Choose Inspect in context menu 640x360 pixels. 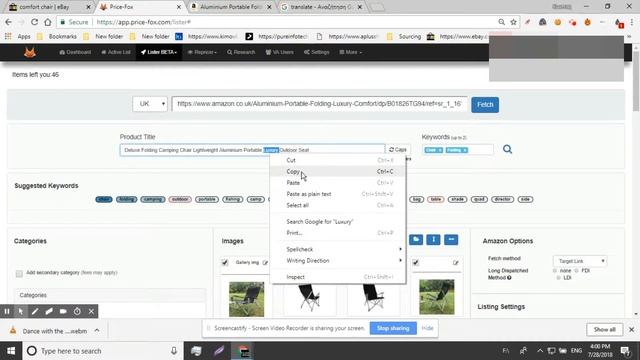(x=338, y=277)
